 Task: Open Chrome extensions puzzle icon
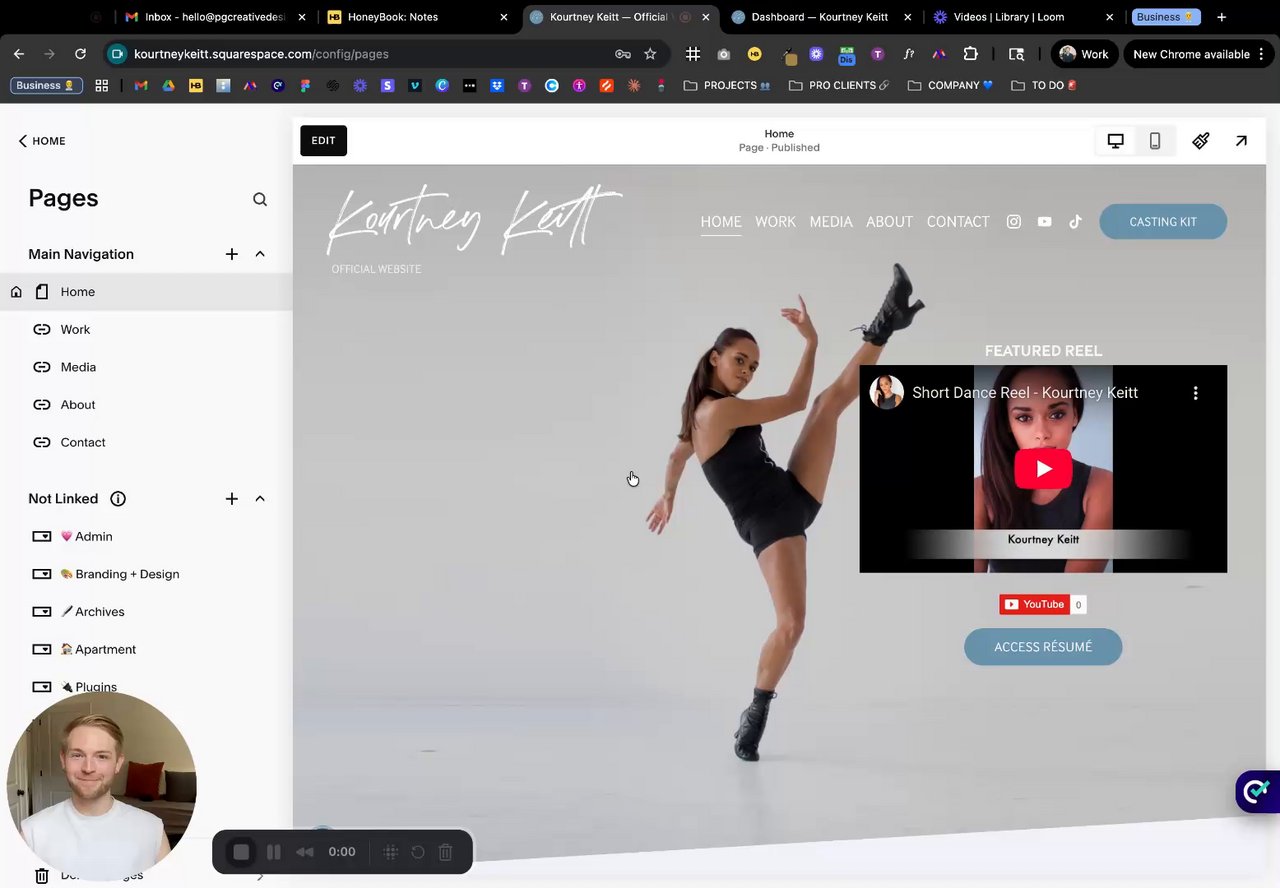(x=970, y=54)
